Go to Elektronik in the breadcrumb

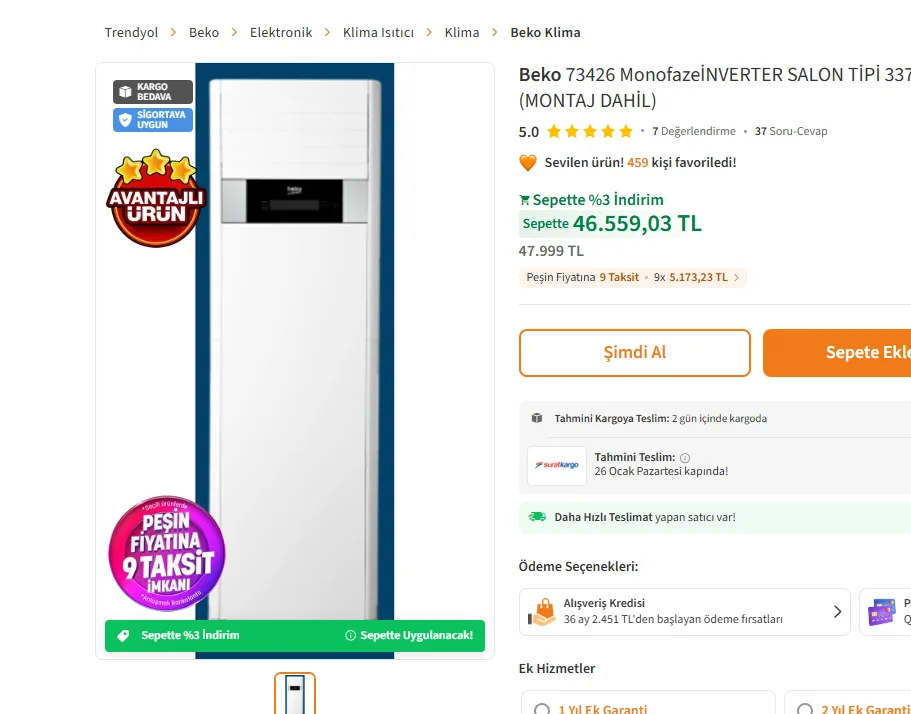coord(281,33)
